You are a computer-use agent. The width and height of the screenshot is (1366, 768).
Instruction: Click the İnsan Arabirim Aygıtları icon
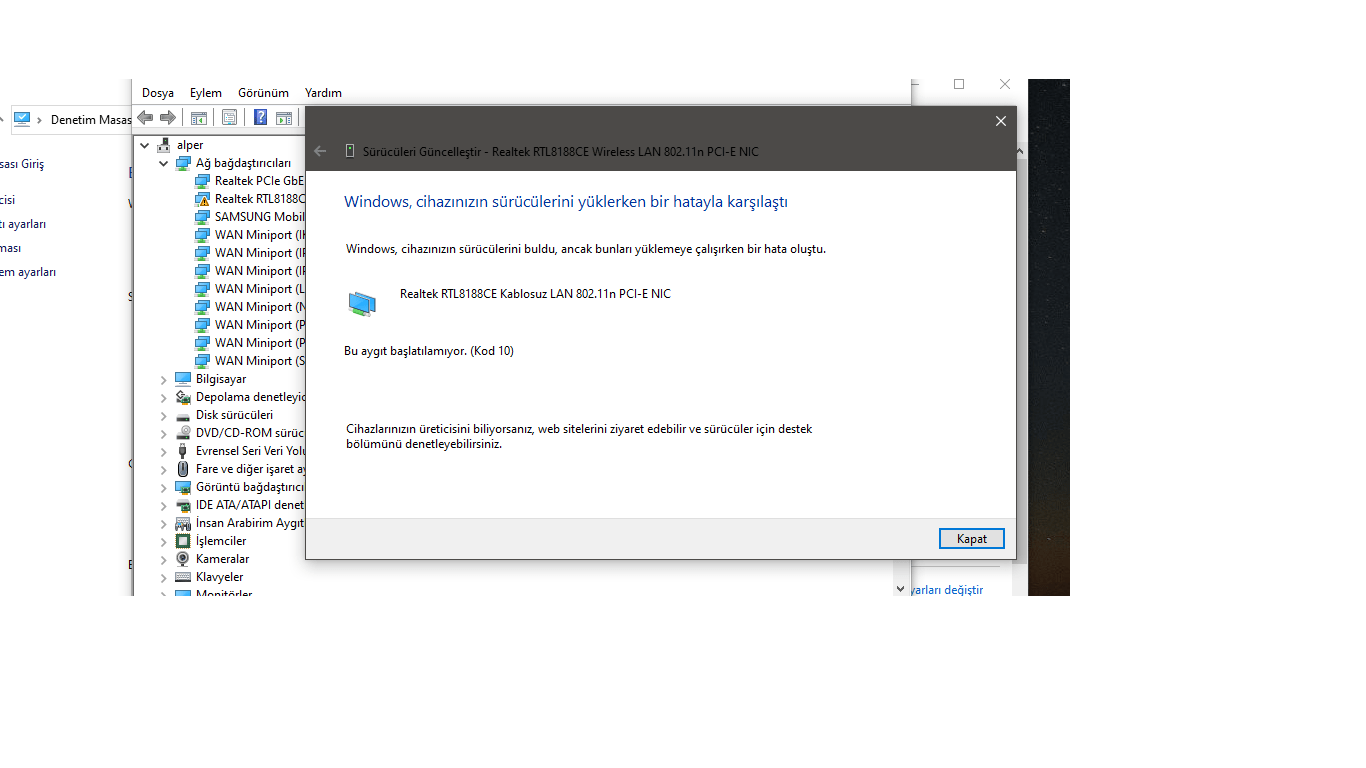tap(183, 523)
